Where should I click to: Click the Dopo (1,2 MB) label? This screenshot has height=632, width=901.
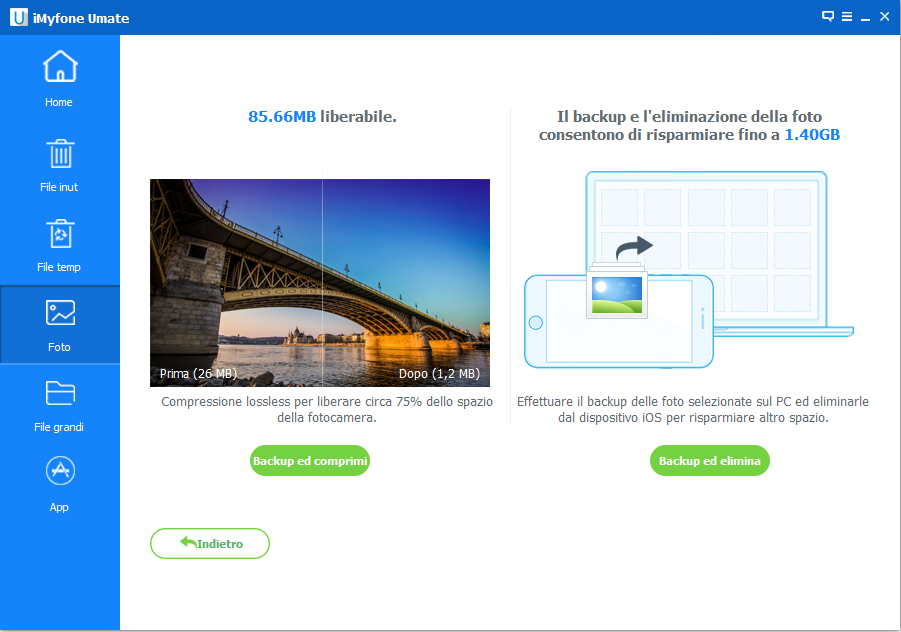439,374
